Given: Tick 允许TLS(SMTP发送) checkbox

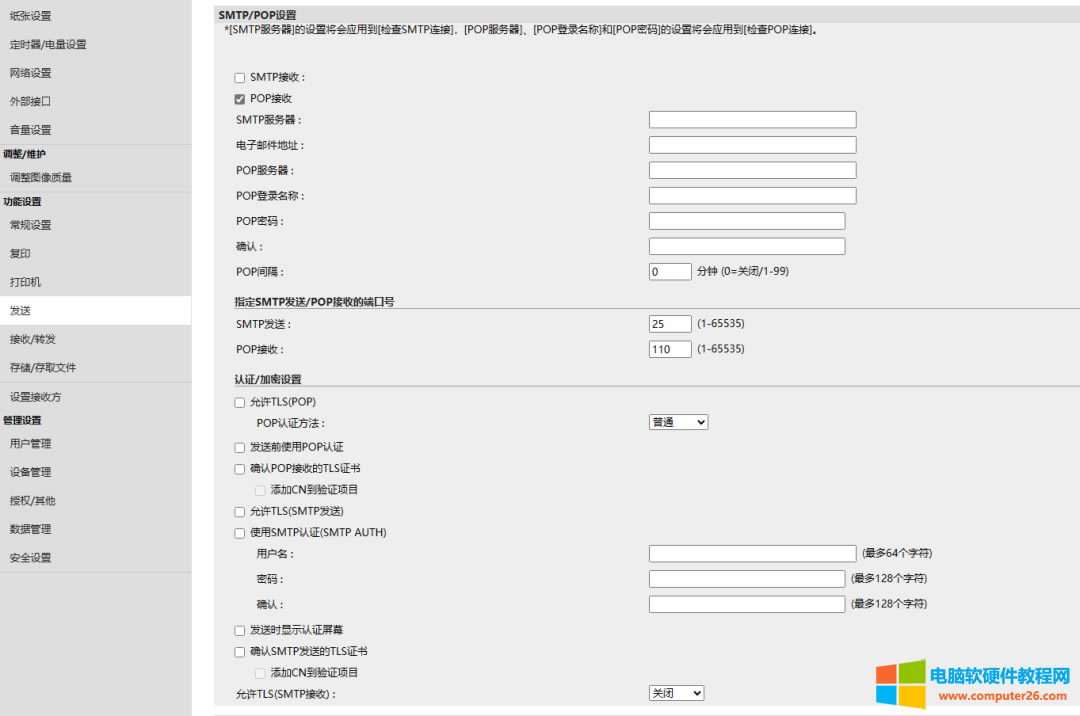Looking at the screenshot, I should [240, 512].
